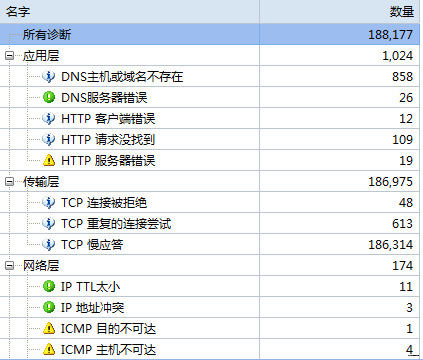Screen dimensions: 423x360
Task: Click the warning icon beside ICMP 目的不可达
Action: 49,329
